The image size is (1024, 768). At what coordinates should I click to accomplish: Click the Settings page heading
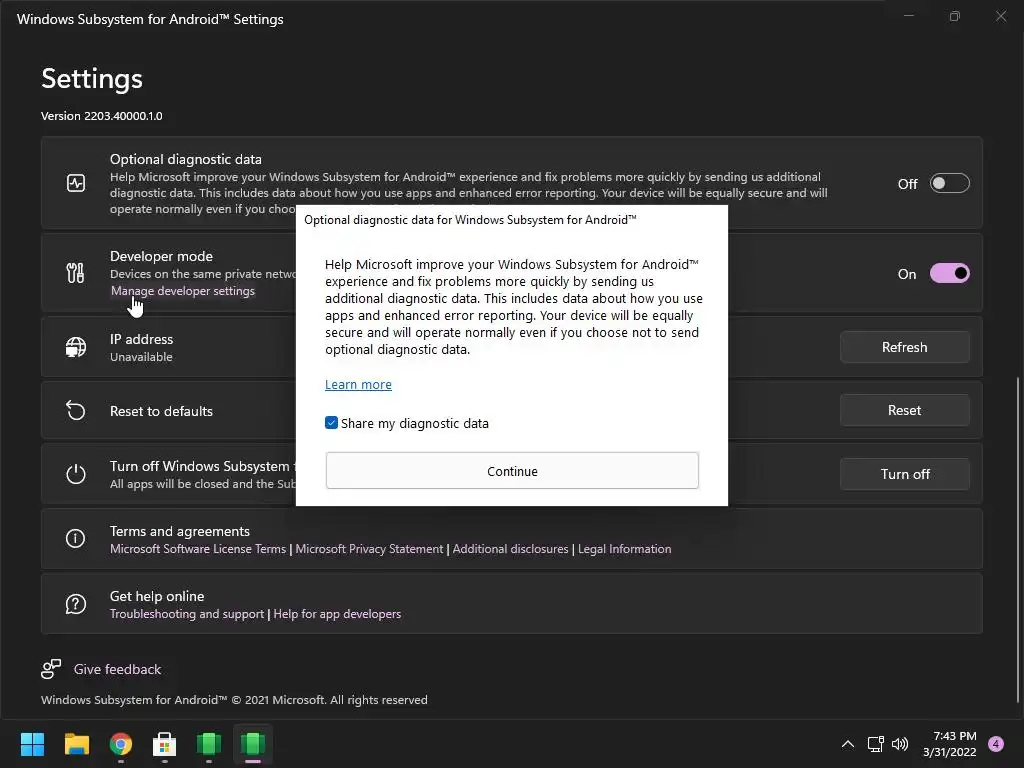point(92,78)
